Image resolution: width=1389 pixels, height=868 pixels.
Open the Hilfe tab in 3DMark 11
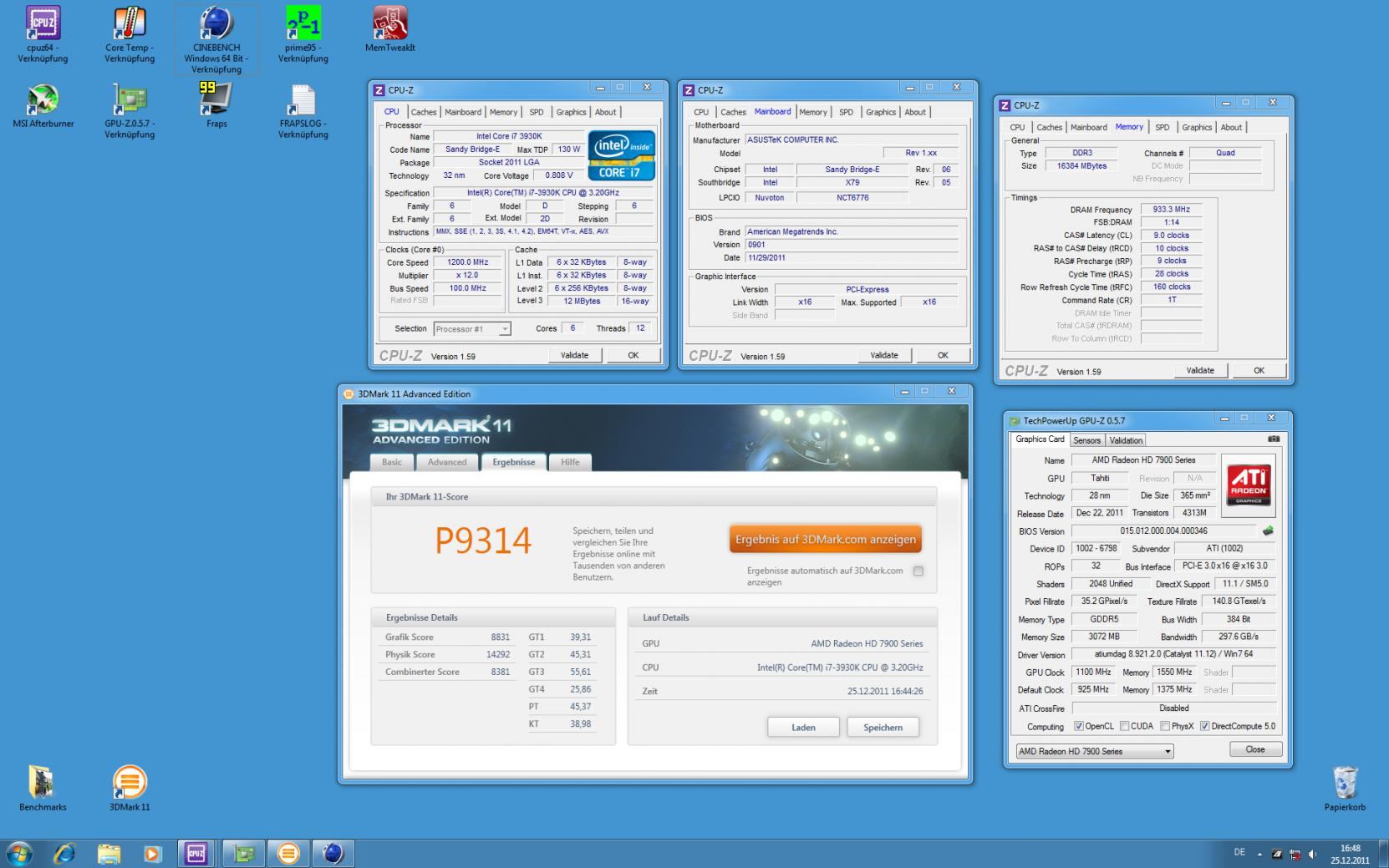(570, 462)
